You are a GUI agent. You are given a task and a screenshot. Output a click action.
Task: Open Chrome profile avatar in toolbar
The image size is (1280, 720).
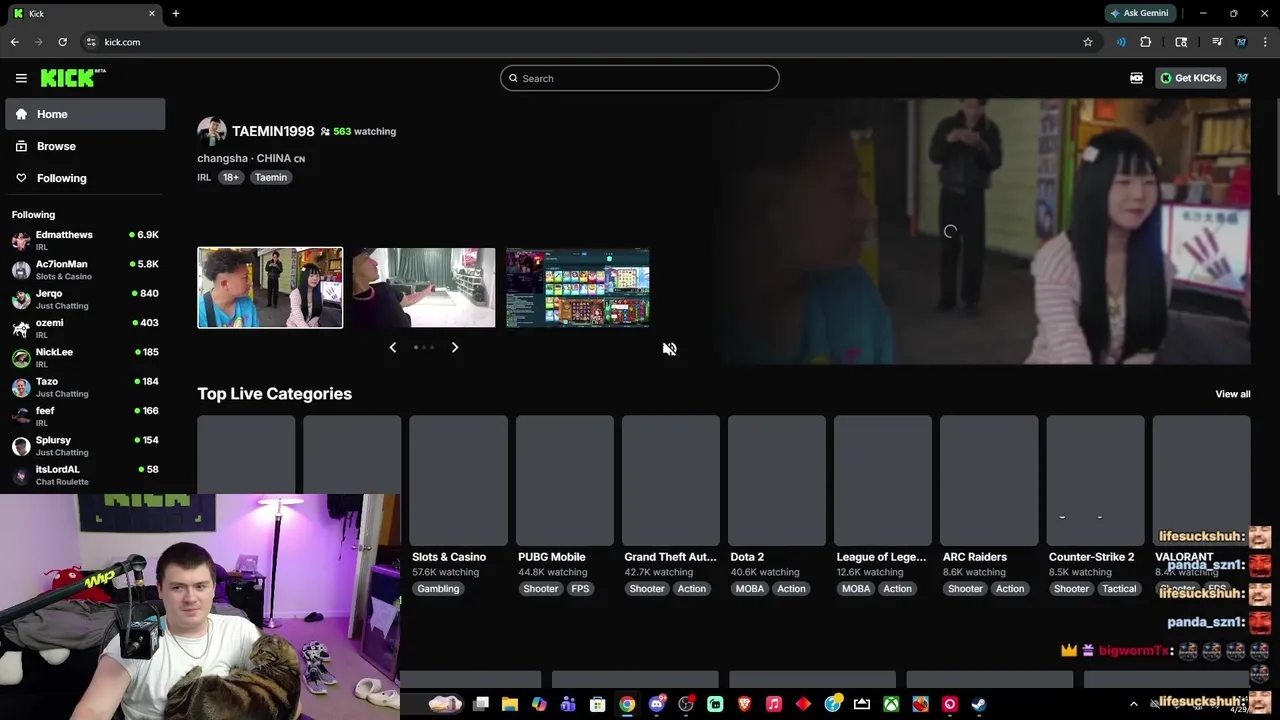pos(1241,42)
